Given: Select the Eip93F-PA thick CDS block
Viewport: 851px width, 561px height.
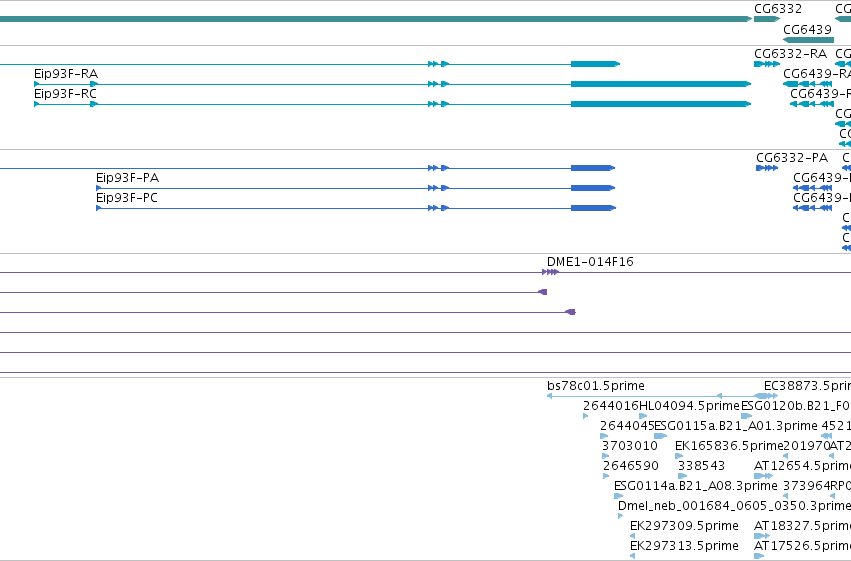Looking at the screenshot, I should pyautogui.click(x=593, y=188).
